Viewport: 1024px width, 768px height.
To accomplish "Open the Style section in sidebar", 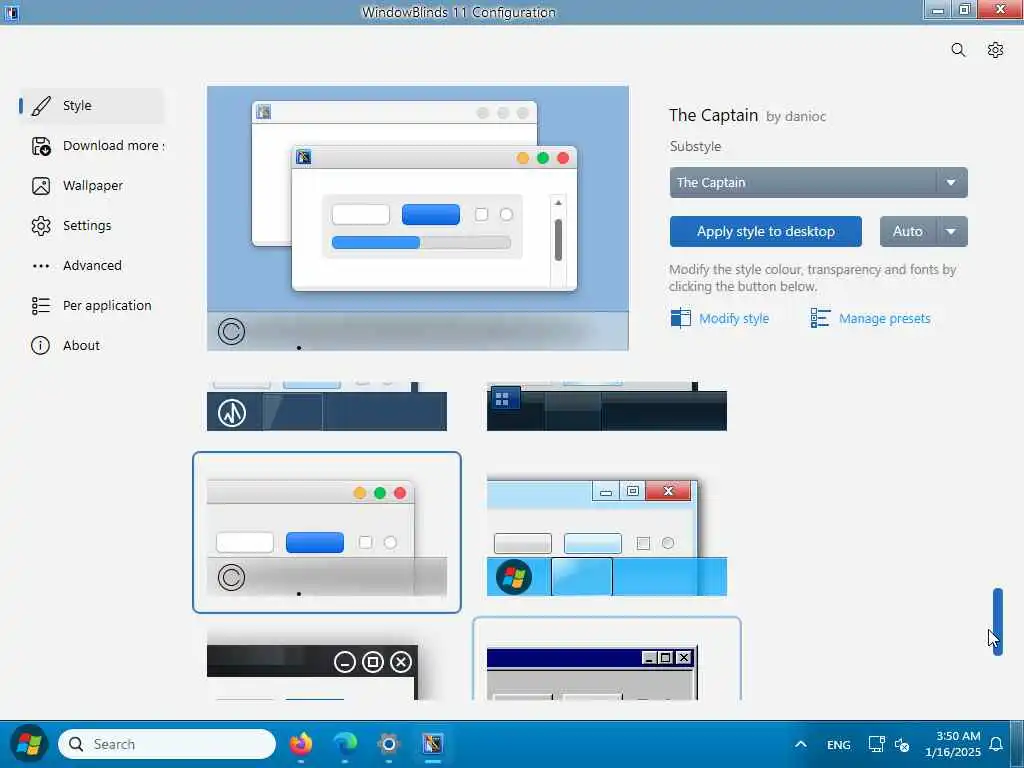I will (91, 106).
